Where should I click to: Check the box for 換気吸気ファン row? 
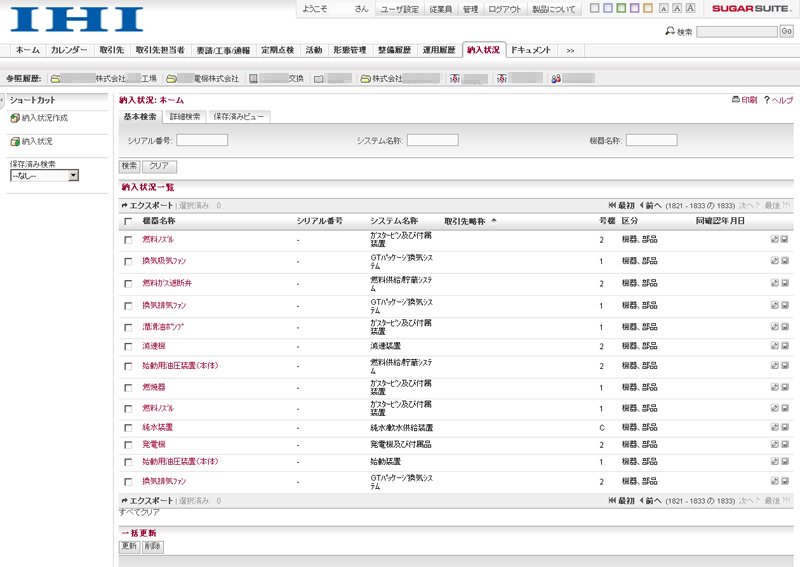coord(128,261)
